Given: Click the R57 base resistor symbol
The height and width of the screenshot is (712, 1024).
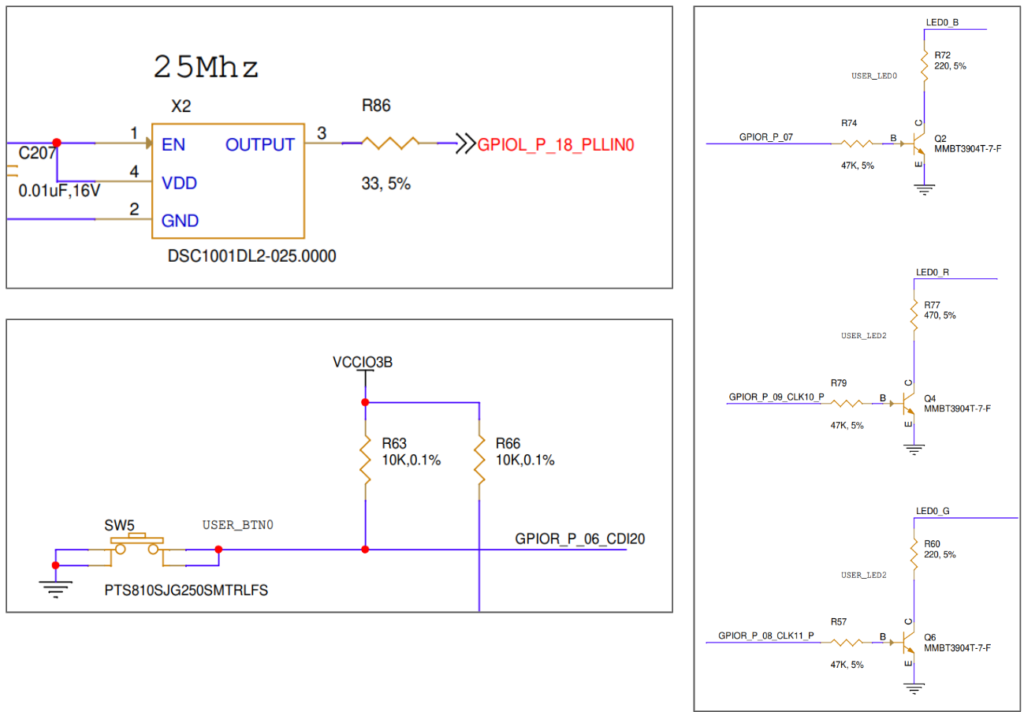Looking at the screenshot, I should point(846,643).
